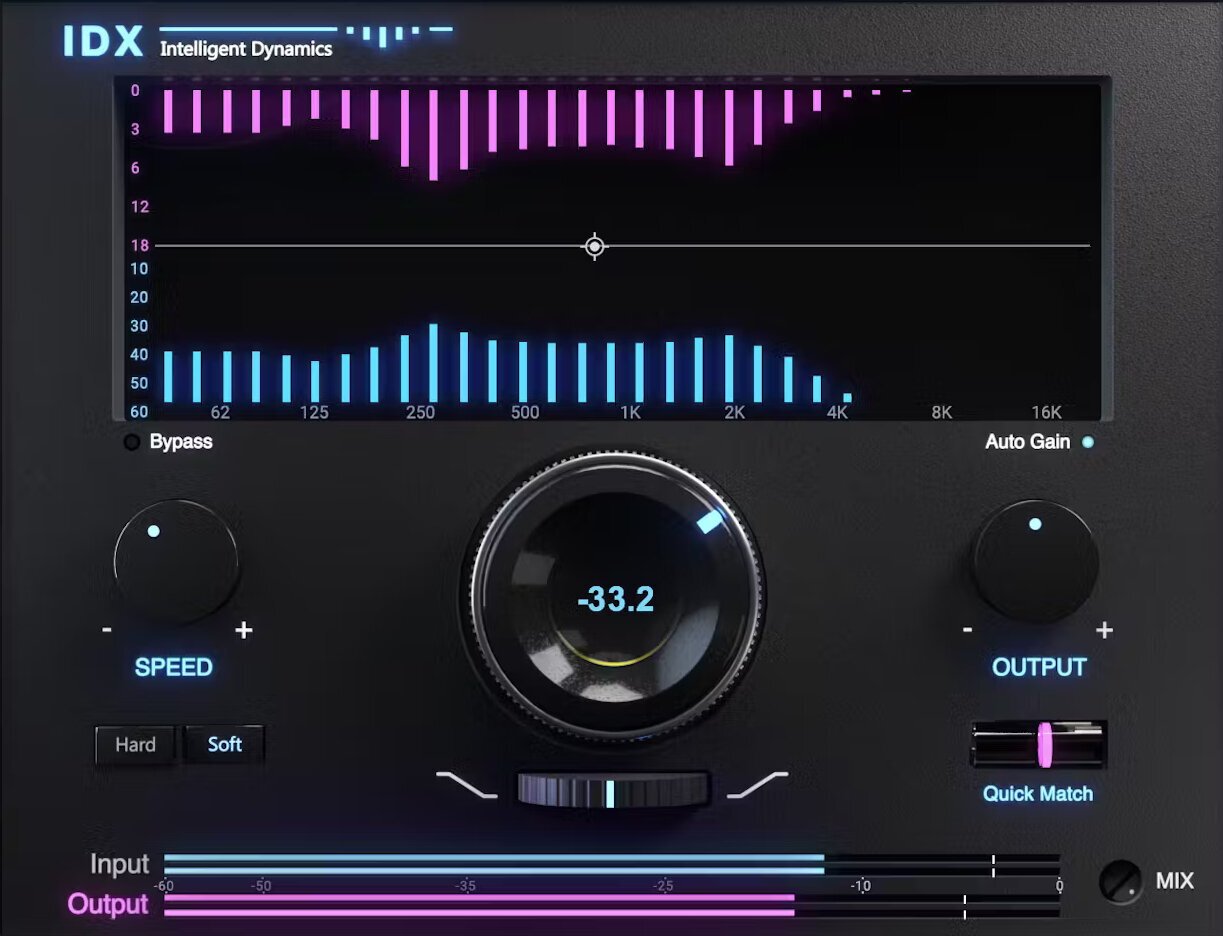Image resolution: width=1223 pixels, height=936 pixels.
Task: Click the MIX label
Action: pyautogui.click(x=1175, y=881)
